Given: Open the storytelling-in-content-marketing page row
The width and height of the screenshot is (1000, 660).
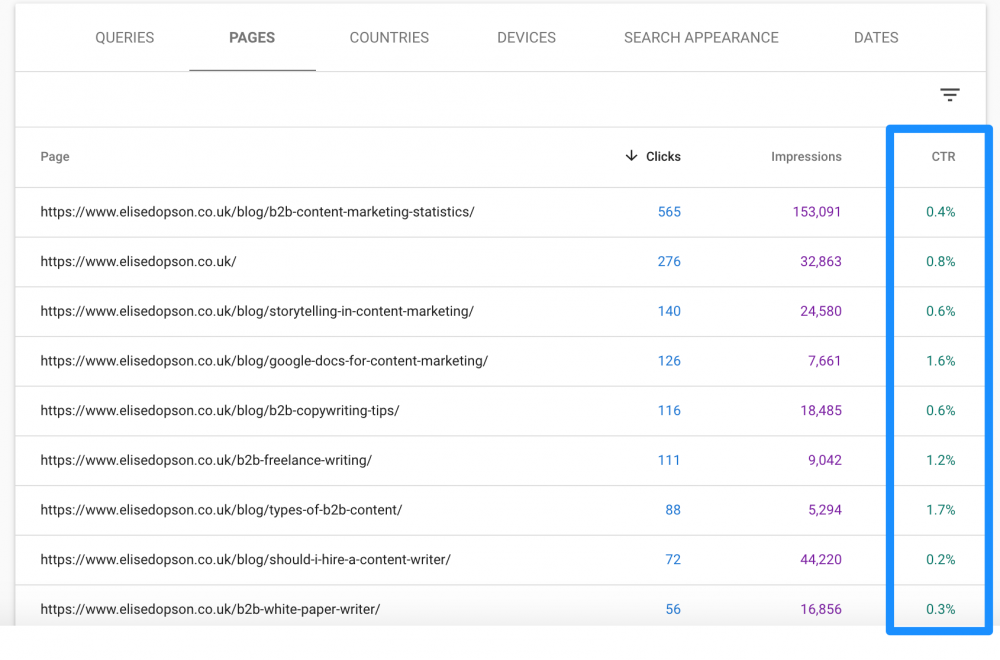Looking at the screenshot, I should pyautogui.click(x=257, y=311).
